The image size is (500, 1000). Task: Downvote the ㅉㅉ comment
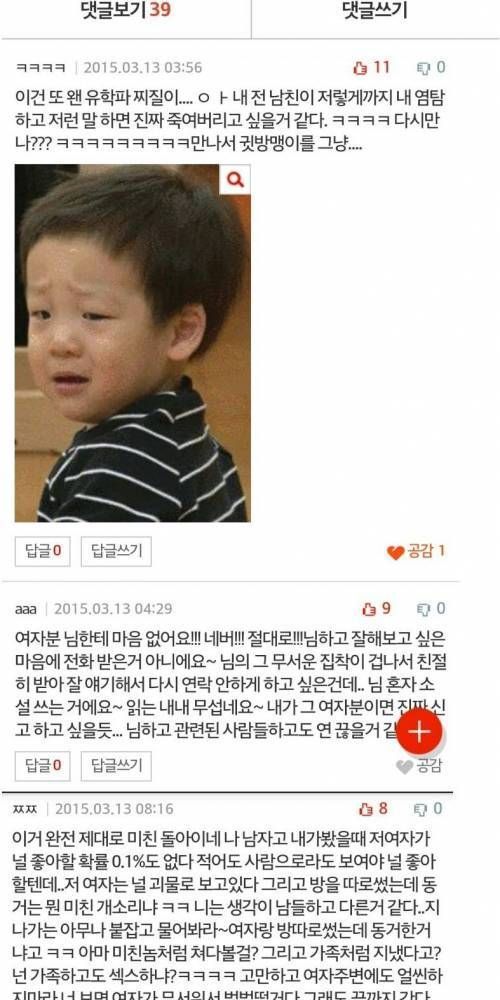[x=429, y=809]
